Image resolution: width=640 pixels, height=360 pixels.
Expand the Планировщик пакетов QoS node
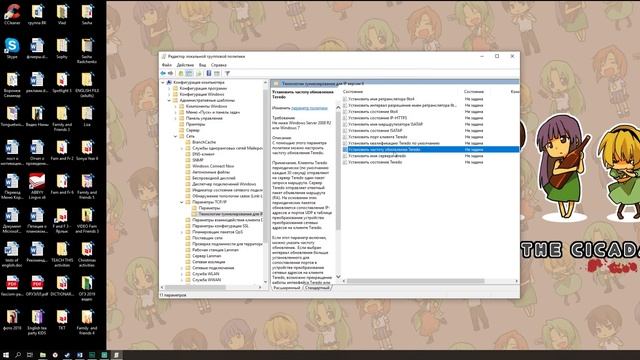pyautogui.click(x=182, y=232)
